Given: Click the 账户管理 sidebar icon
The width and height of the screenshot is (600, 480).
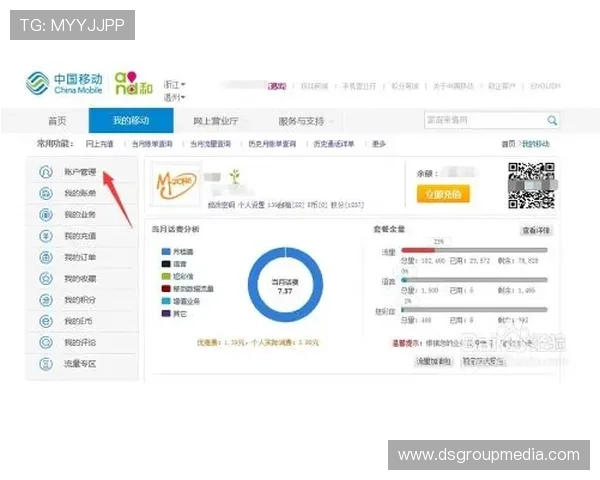Looking at the screenshot, I should coord(46,172).
